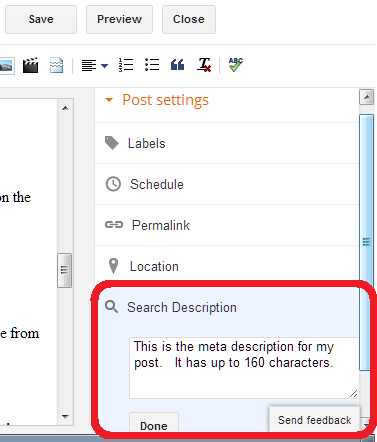
Task: Close the post editor
Action: click(189, 19)
